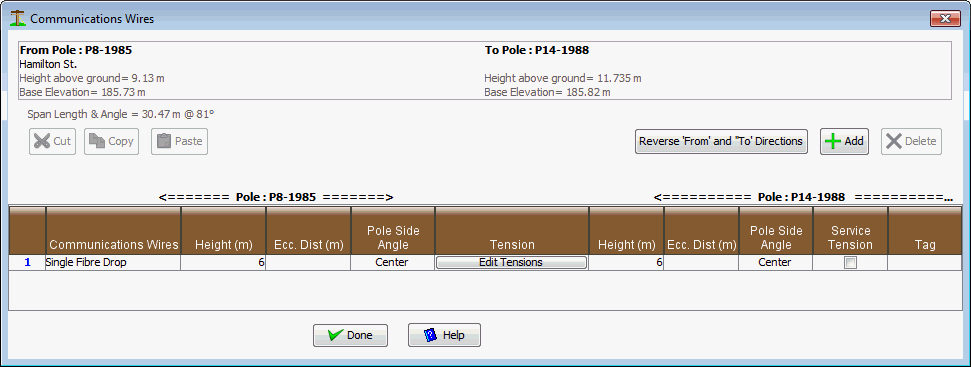Click Done to close the dialog

(x=351, y=335)
